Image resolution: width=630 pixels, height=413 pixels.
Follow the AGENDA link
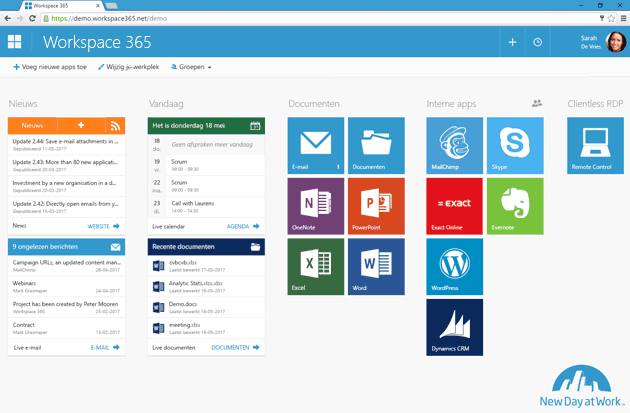(243, 227)
